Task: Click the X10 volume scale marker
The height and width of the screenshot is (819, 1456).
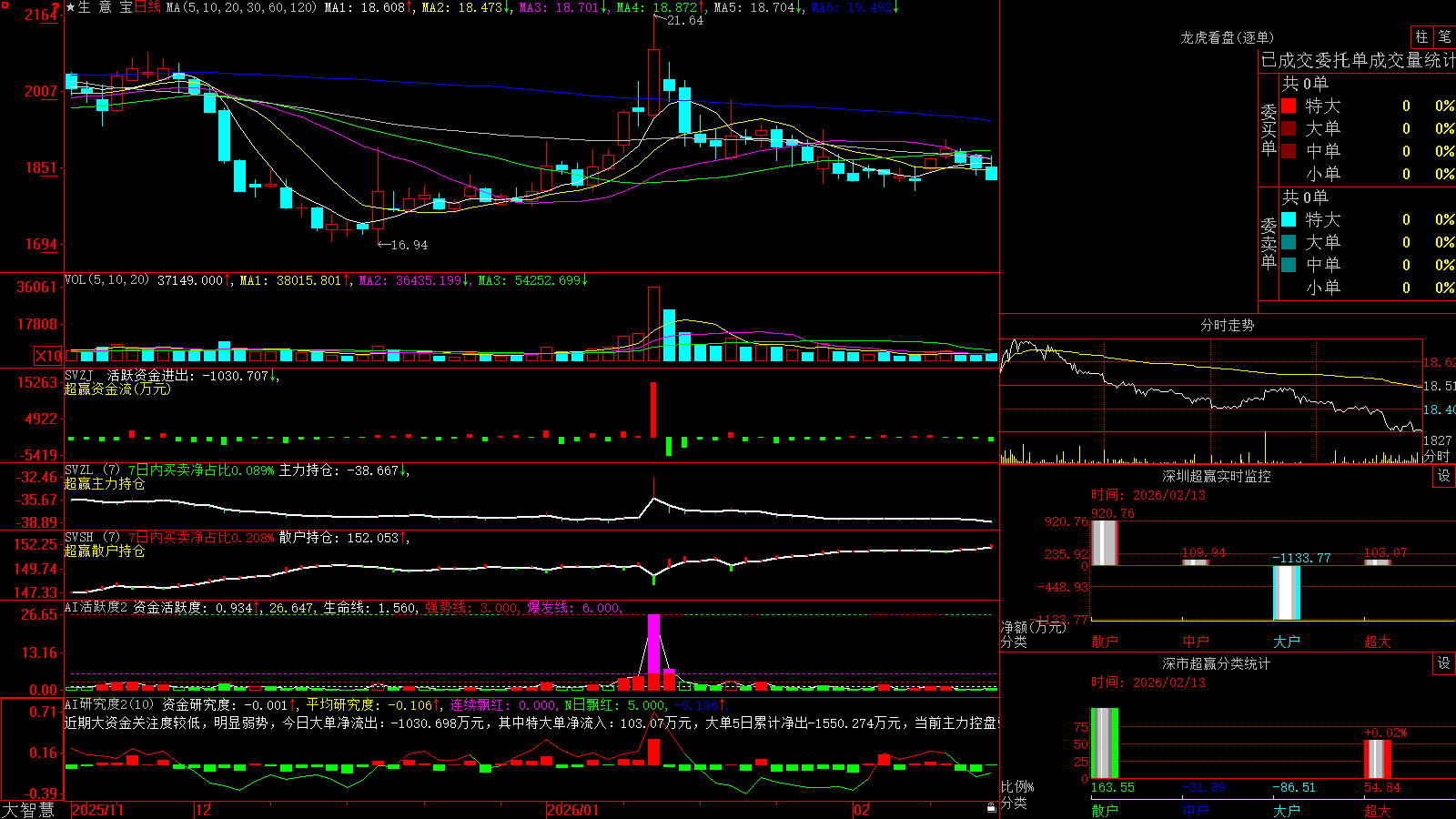Action: [48, 356]
